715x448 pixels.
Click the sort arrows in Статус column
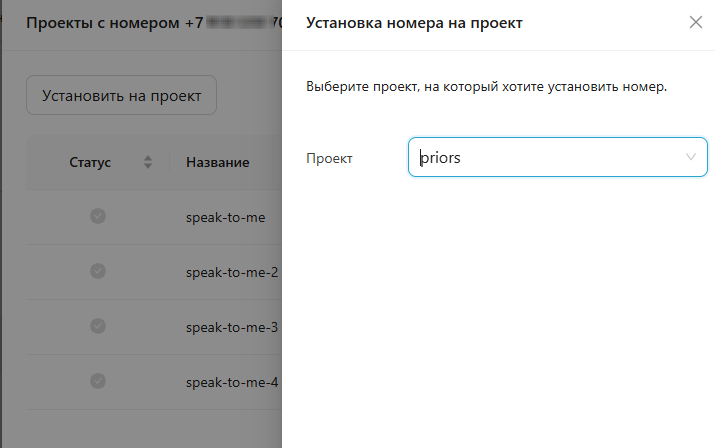click(x=148, y=162)
